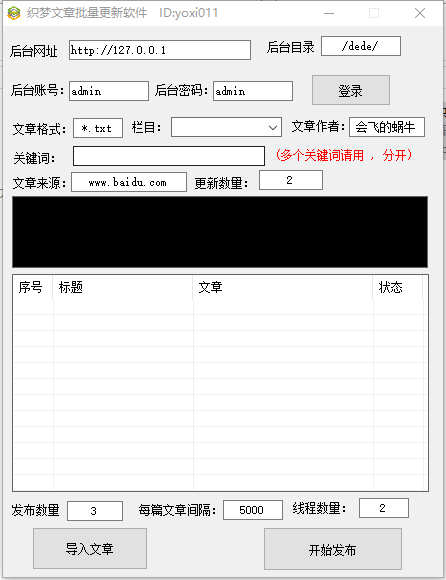Close the 织梦文章批量更新软件 window
Image resolution: width=446 pixels, height=580 pixels.
click(x=420, y=13)
